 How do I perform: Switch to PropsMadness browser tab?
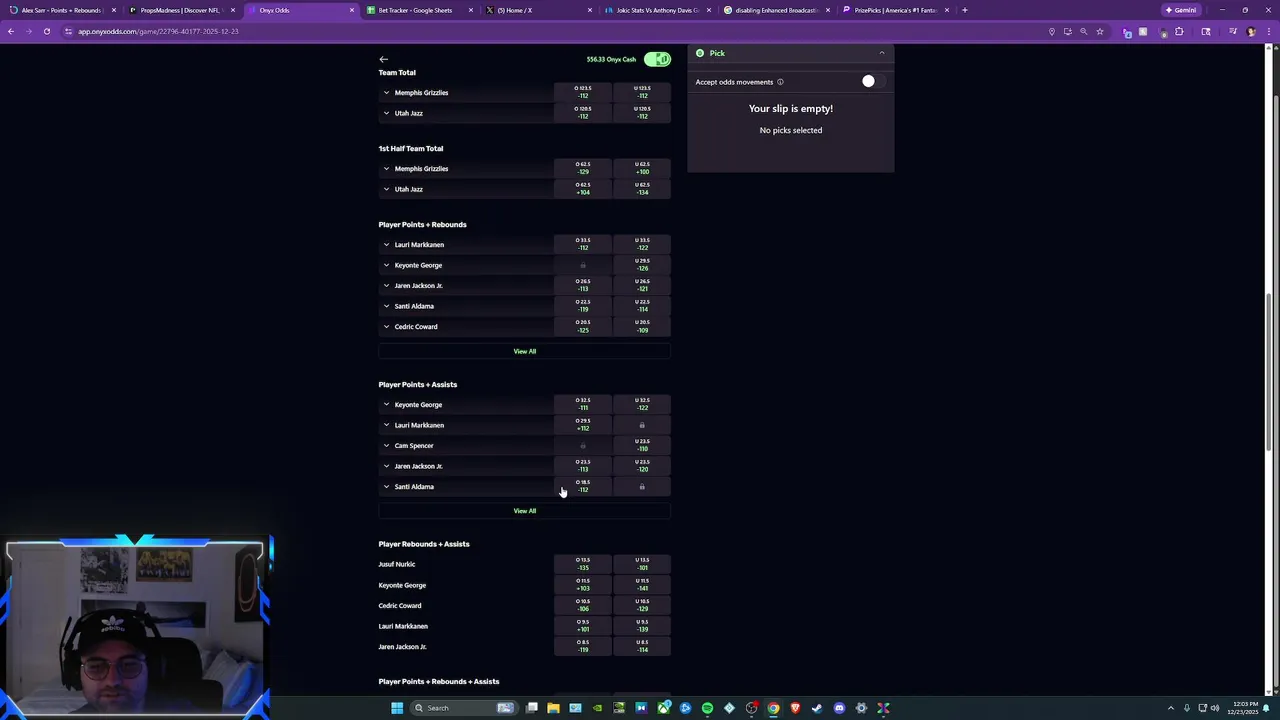(180, 10)
